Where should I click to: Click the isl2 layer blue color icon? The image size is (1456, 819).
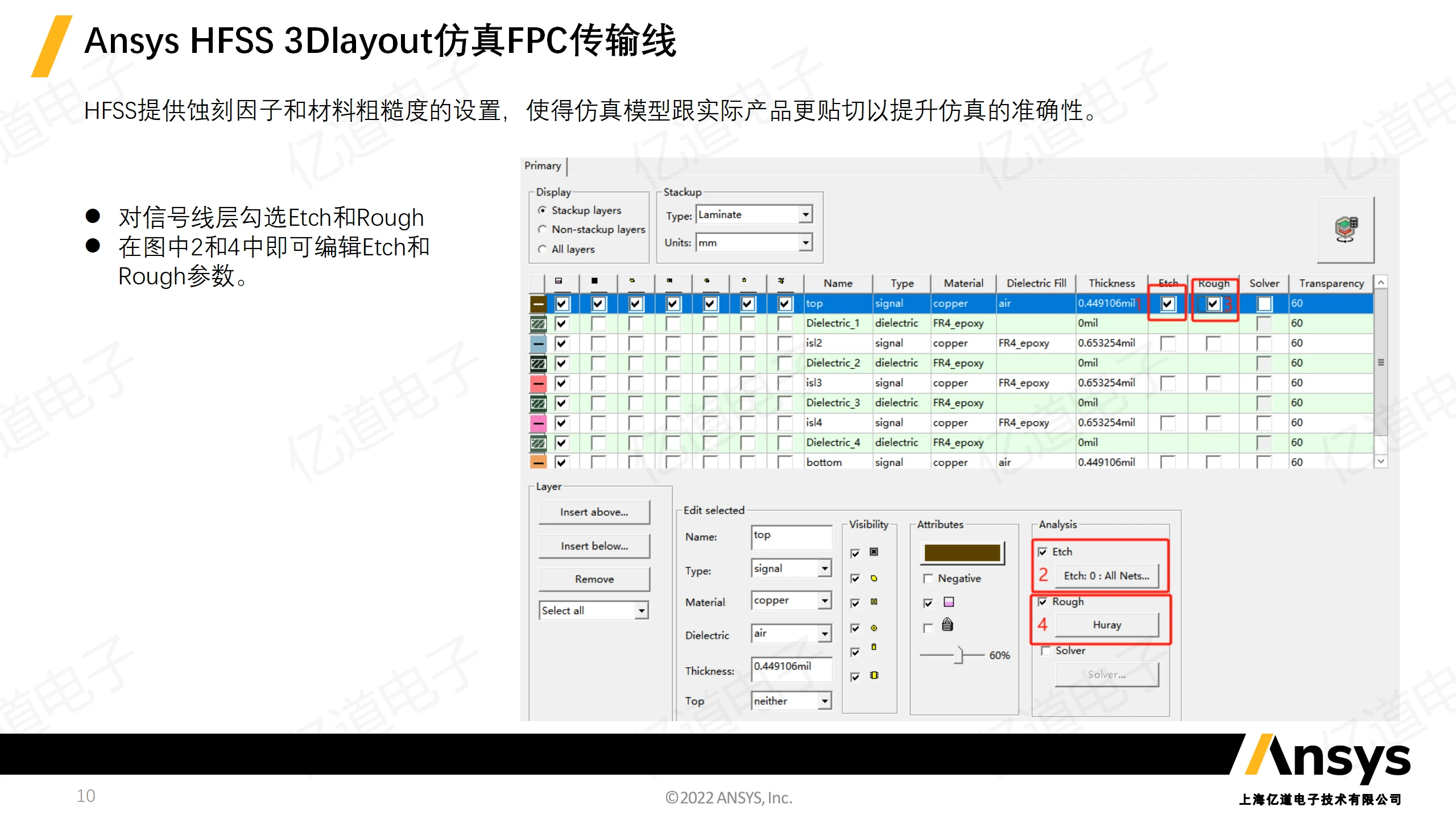(x=538, y=344)
